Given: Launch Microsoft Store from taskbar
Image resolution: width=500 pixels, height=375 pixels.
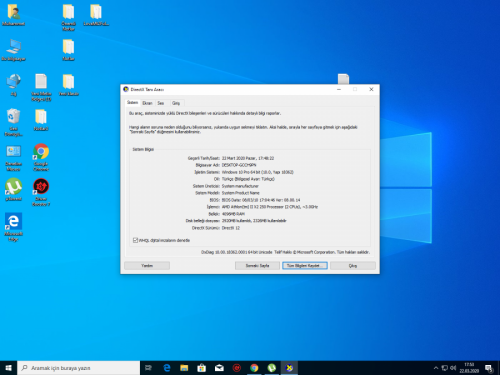Looking at the screenshot, I should click(202, 368).
